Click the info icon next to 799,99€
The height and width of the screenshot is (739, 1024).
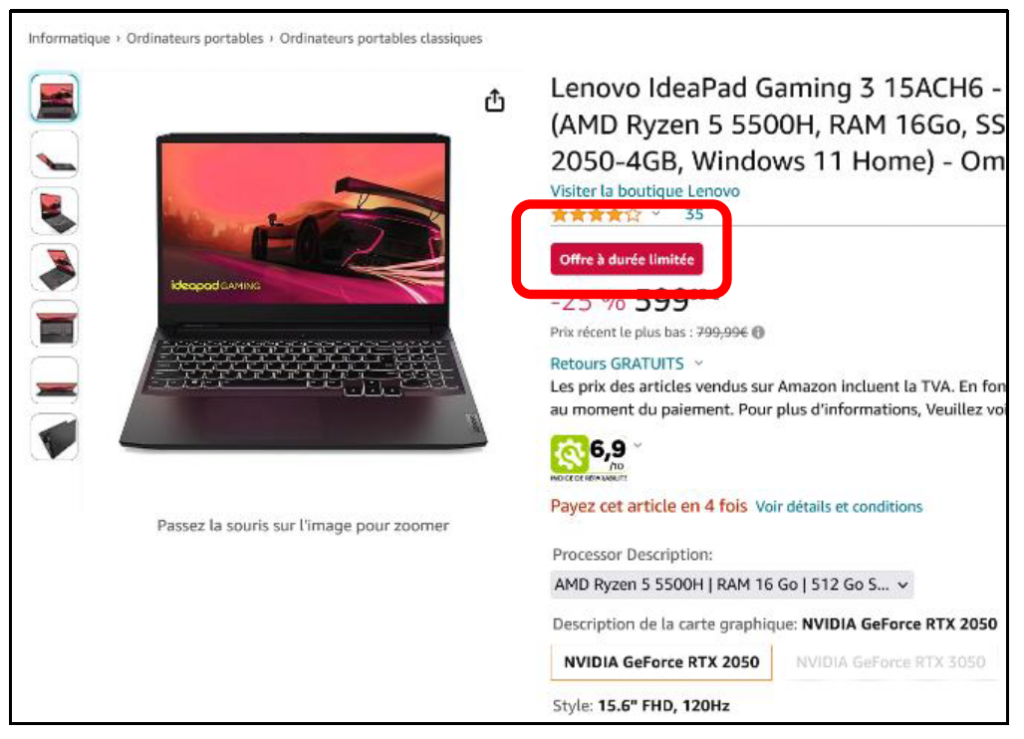click(758, 332)
